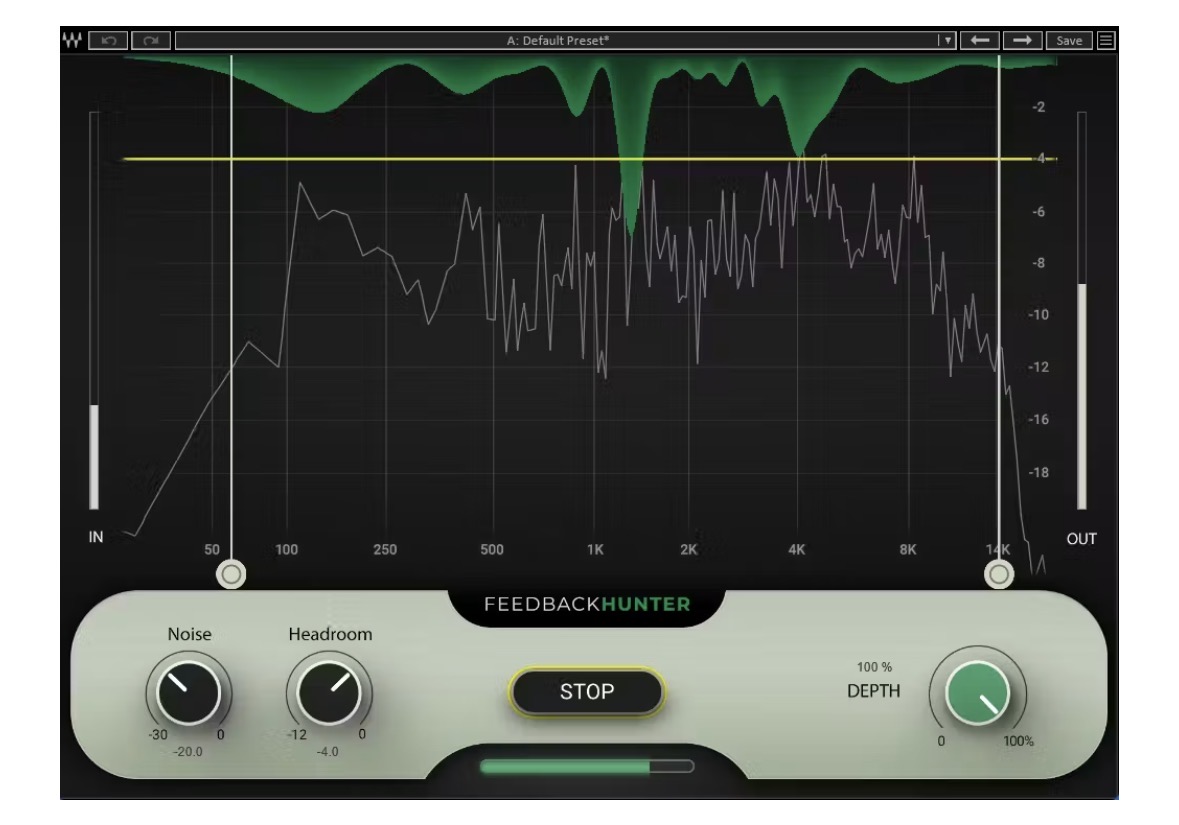Redo the last change

point(151,41)
